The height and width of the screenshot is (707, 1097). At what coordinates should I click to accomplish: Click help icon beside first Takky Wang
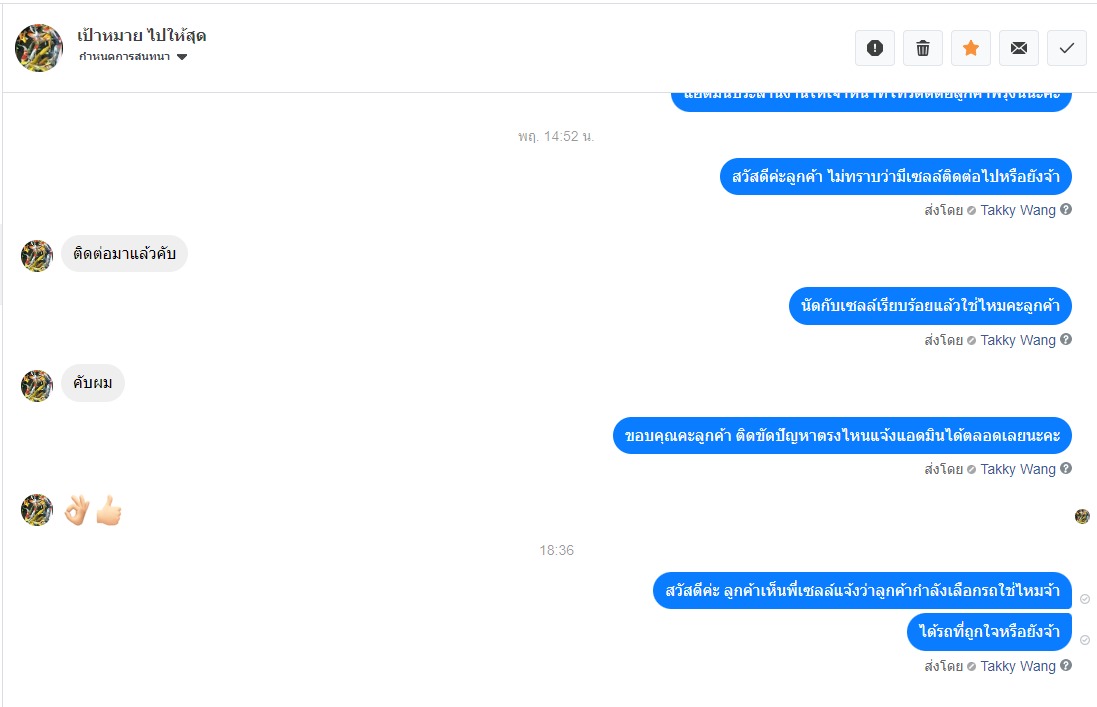[x=1066, y=209]
